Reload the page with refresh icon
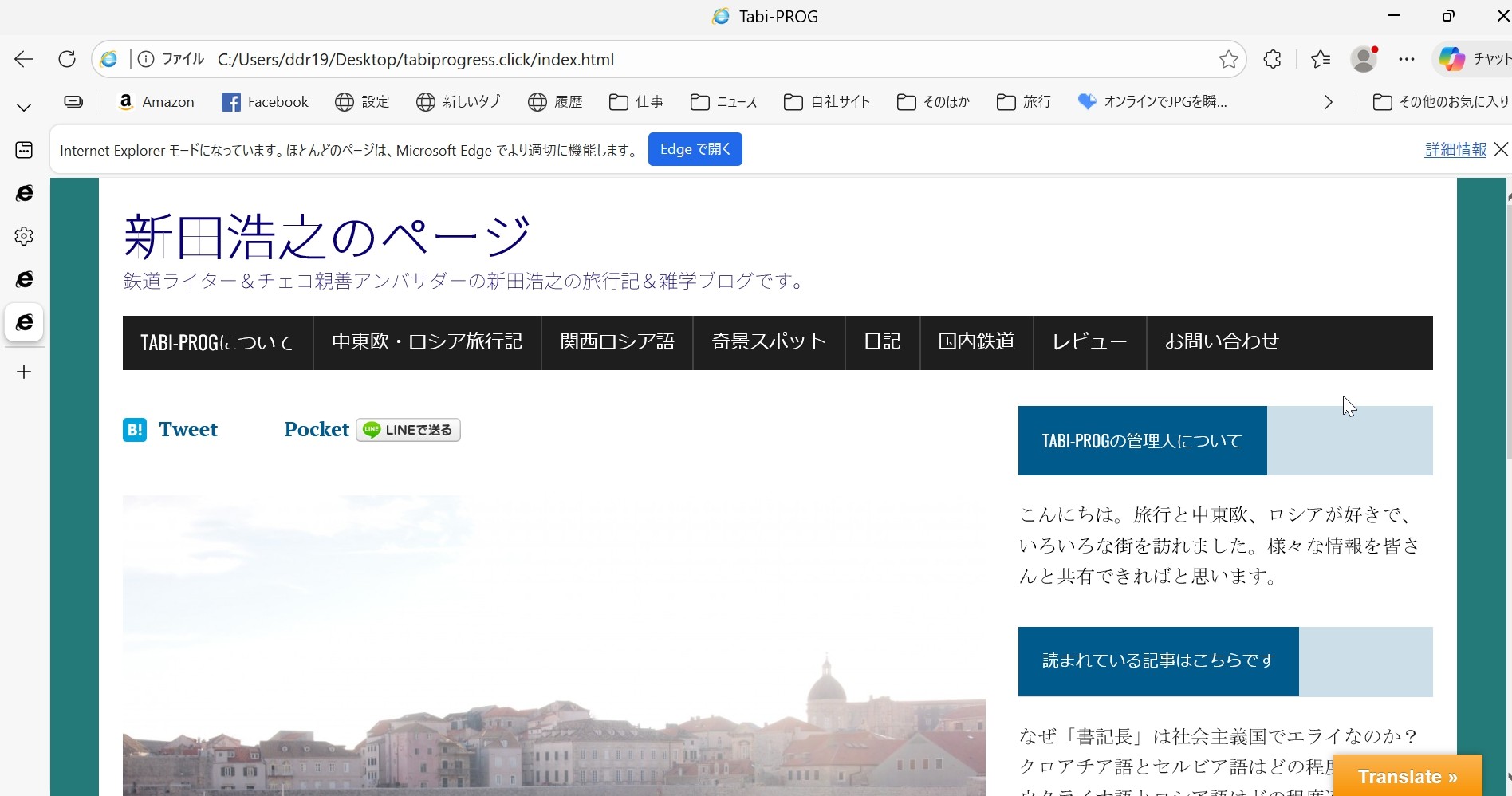The image size is (1512, 796). [67, 59]
